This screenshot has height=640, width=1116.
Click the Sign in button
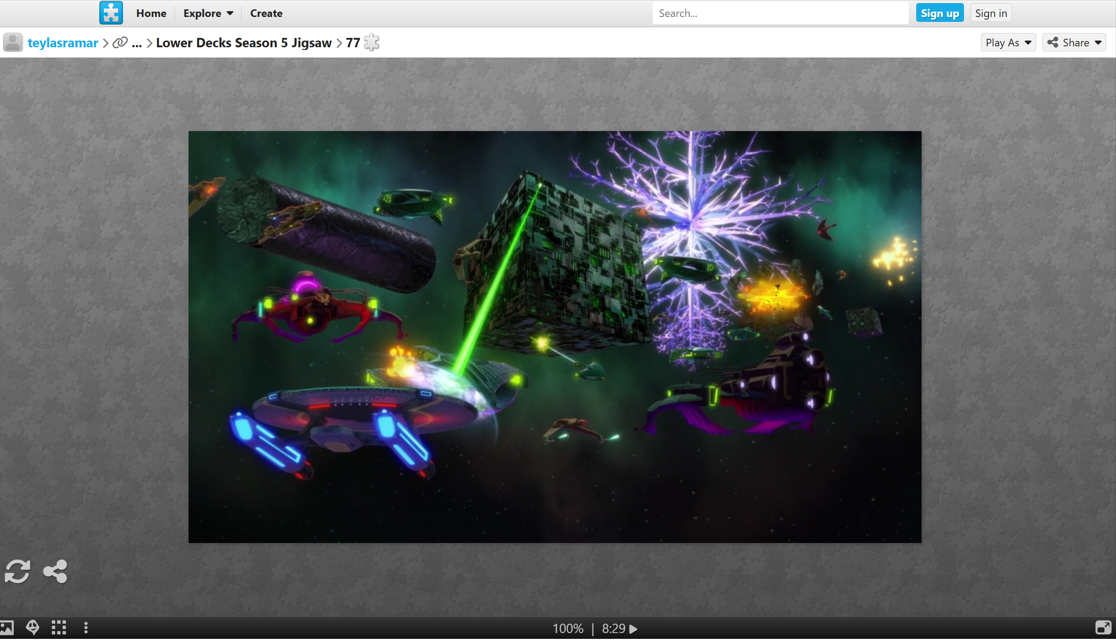click(x=991, y=13)
